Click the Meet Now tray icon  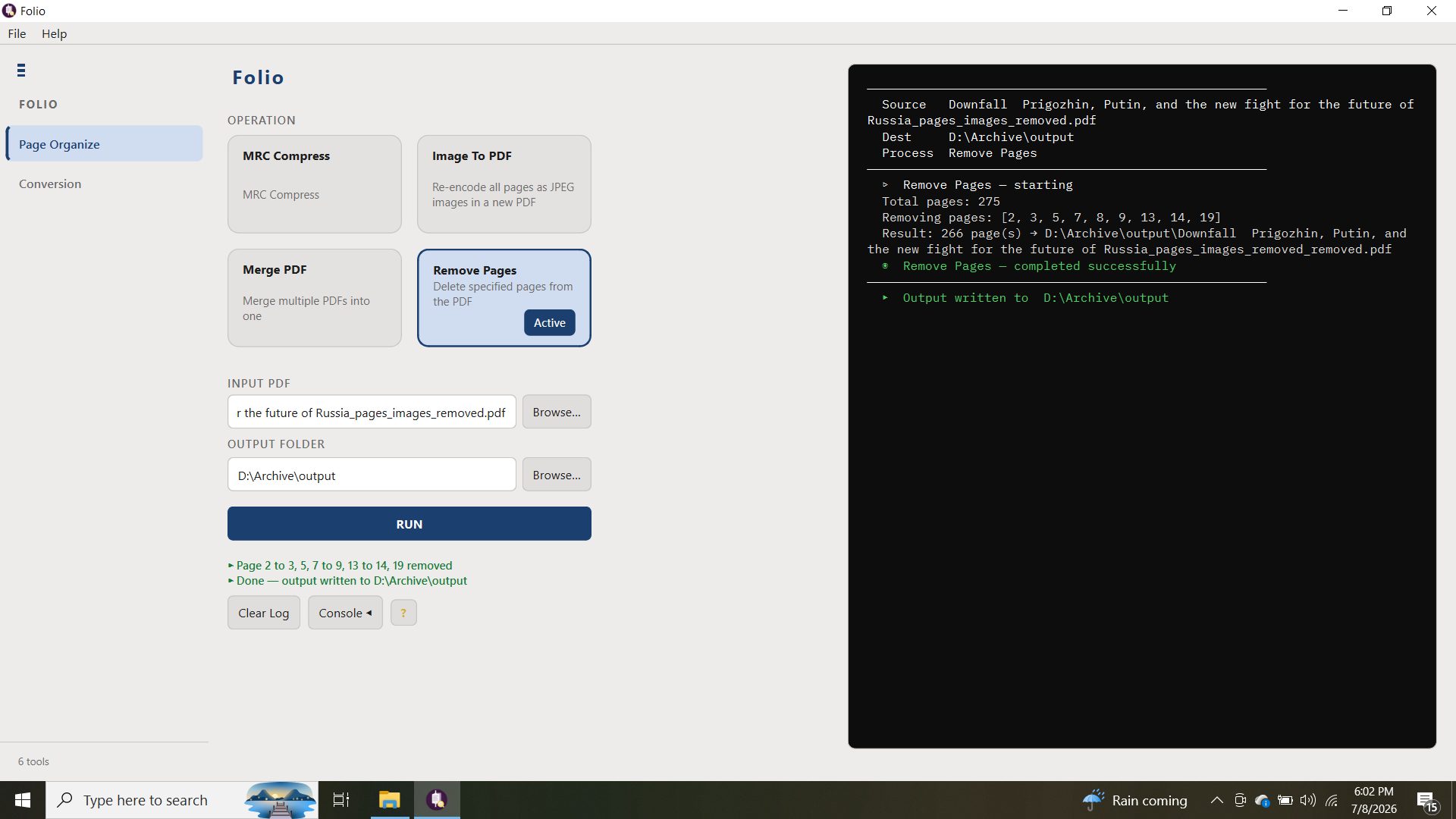(1240, 800)
